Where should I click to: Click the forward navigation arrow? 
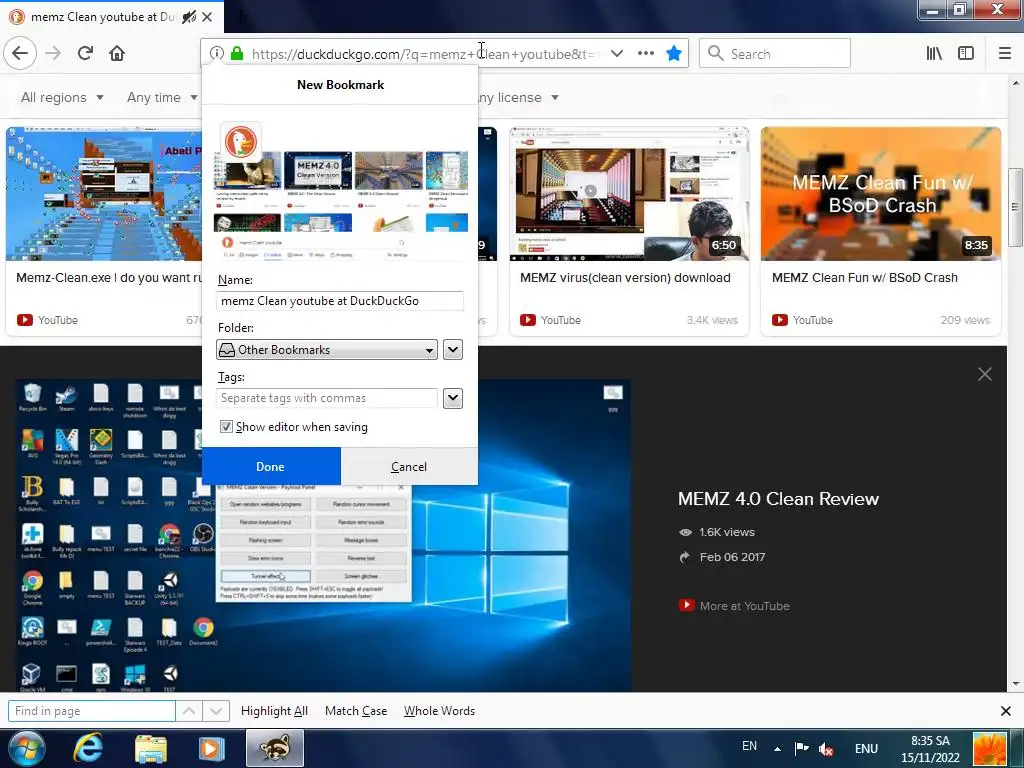click(53, 54)
